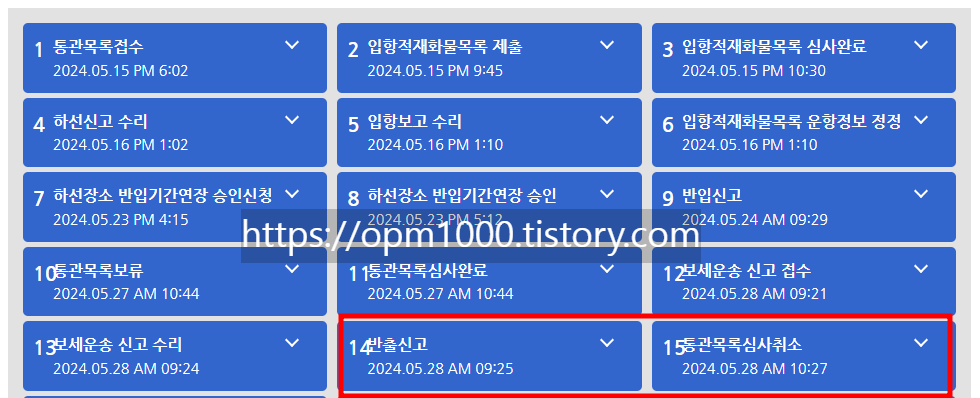Image resolution: width=980 pixels, height=398 pixels.
Task: Expand step 9 반입신고 chevron
Action: tap(921, 194)
